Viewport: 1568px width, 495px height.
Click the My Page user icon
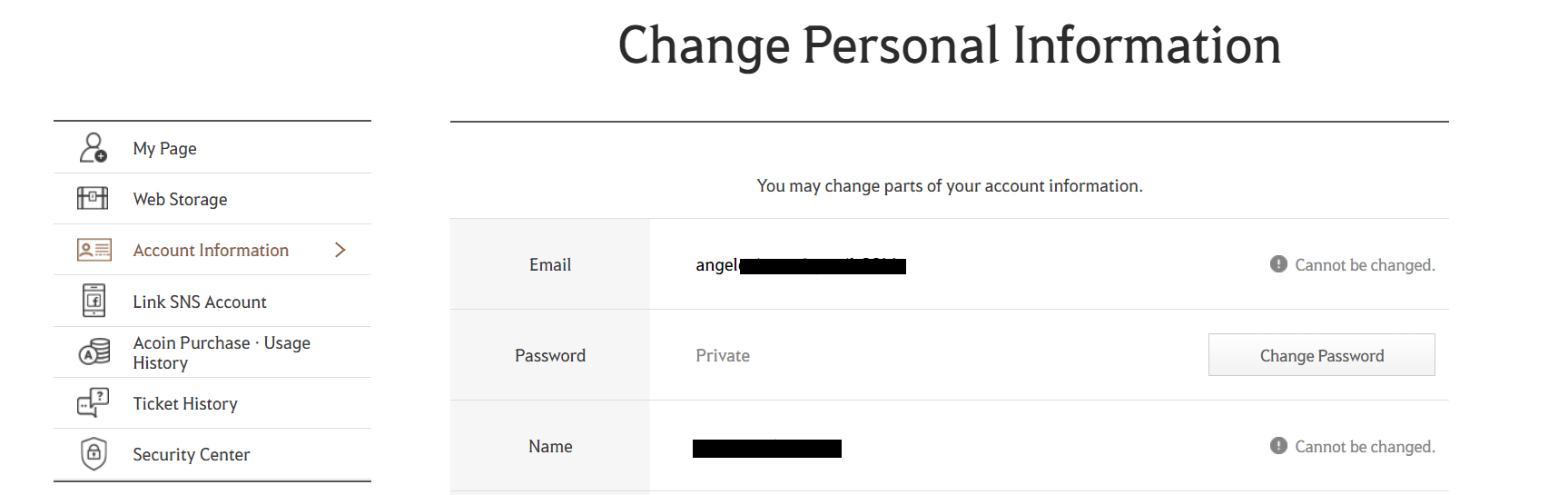(x=94, y=148)
